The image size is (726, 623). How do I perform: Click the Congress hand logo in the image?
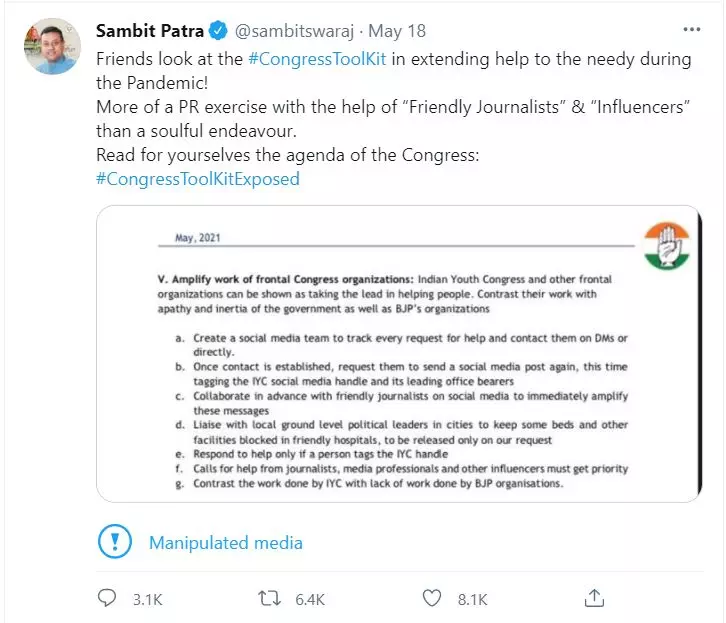tap(667, 246)
